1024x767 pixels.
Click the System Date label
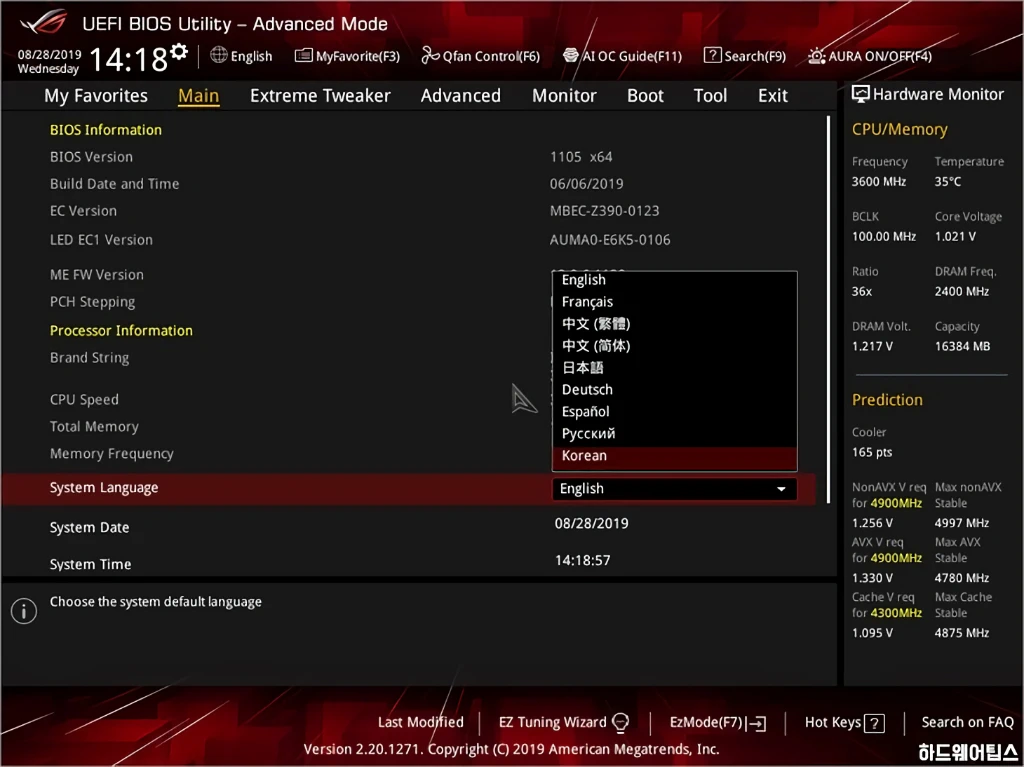pyautogui.click(x=89, y=528)
